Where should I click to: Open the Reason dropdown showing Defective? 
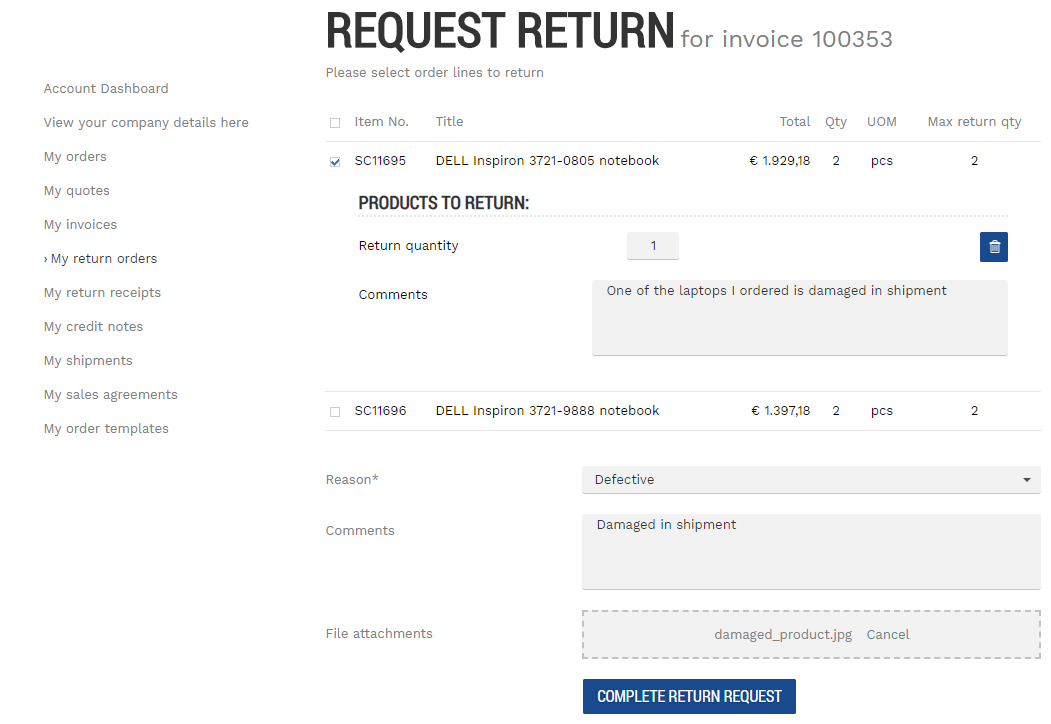click(811, 480)
